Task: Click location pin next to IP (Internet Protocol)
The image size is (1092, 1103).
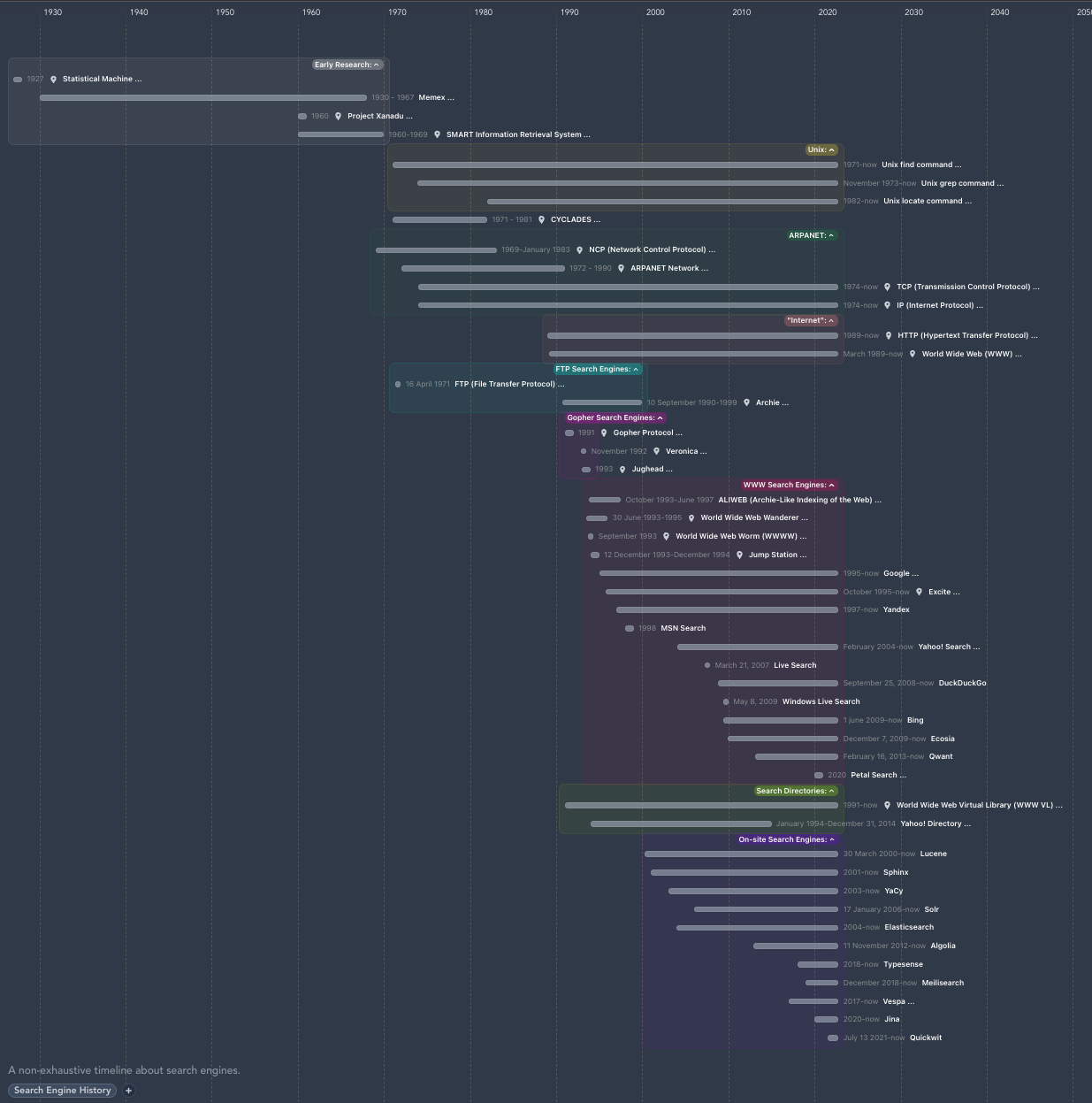Action: coord(887,306)
